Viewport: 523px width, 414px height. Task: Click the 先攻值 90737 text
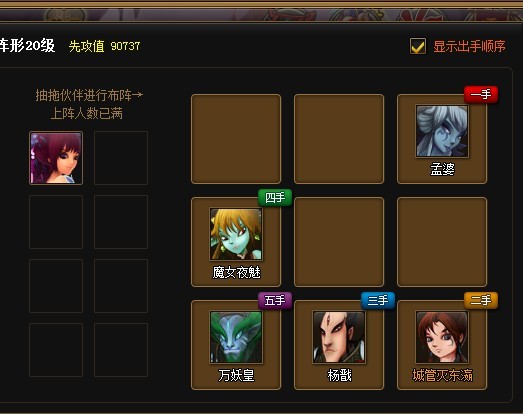[x=104, y=46]
